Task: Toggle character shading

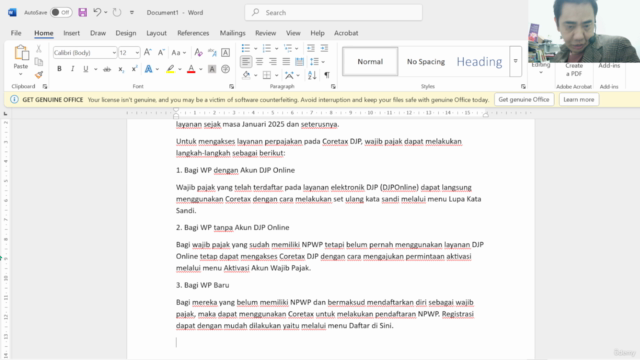Action: pyautogui.click(x=212, y=69)
